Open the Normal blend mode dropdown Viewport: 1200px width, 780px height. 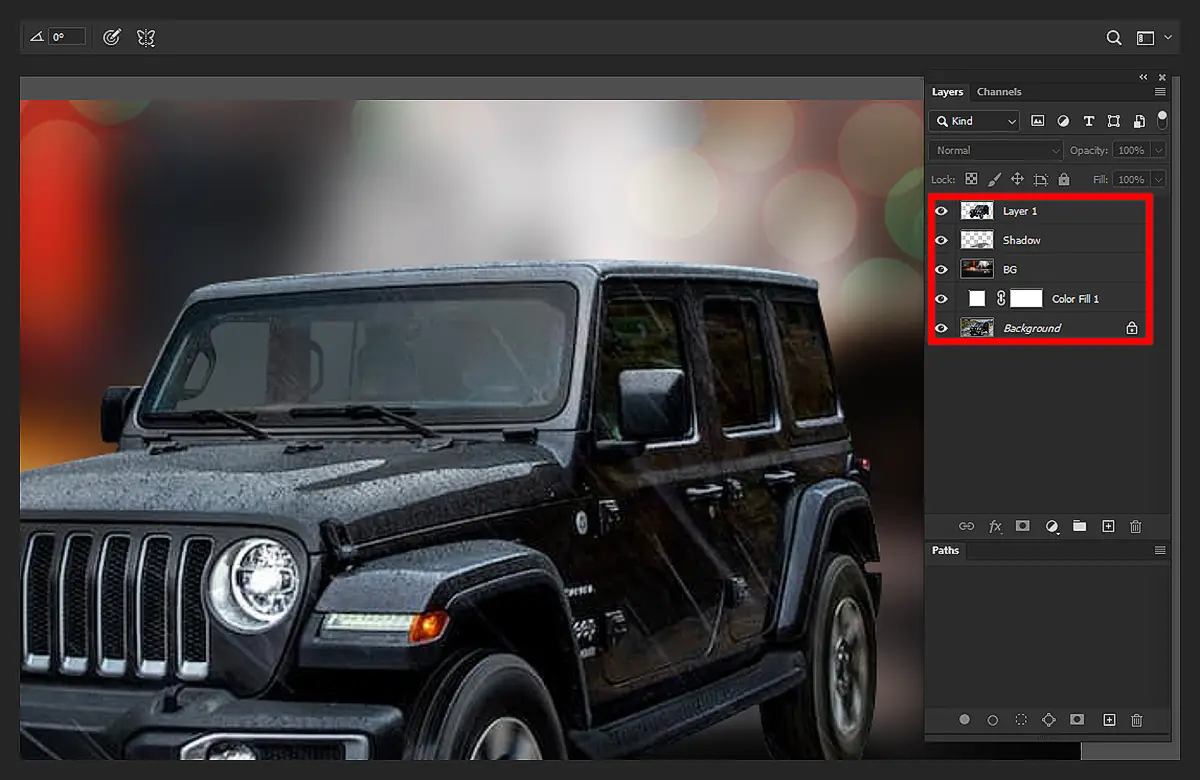(995, 150)
